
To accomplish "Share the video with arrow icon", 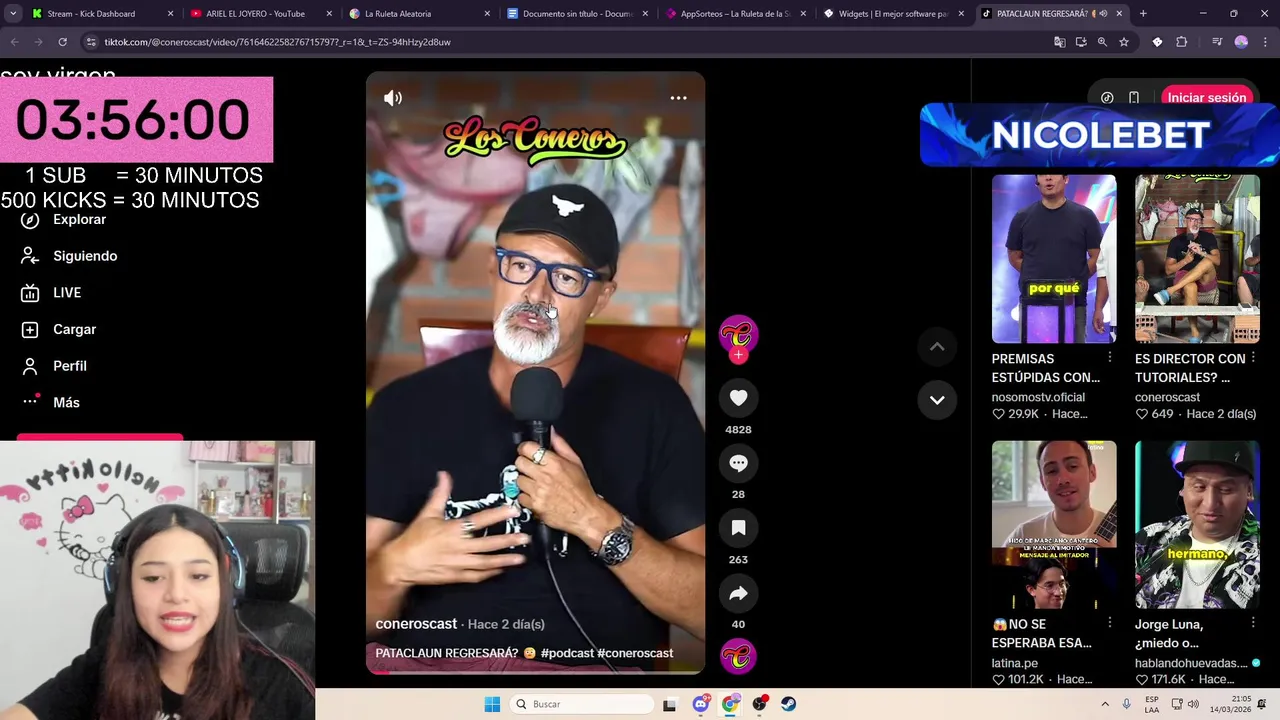I will tap(738, 593).
